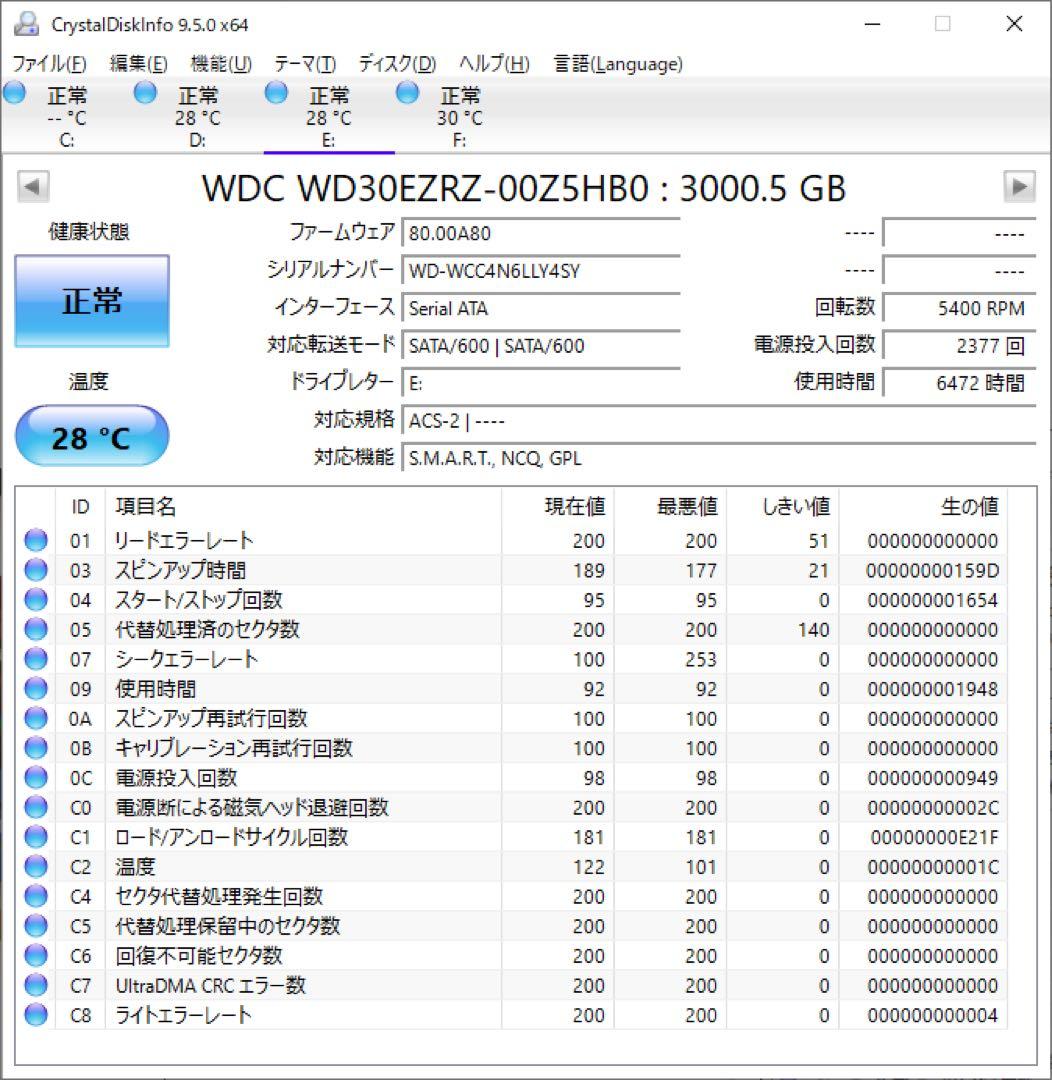This screenshot has width=1052, height=1080.
Task: Select drive E: status orb
Action: 276,93
